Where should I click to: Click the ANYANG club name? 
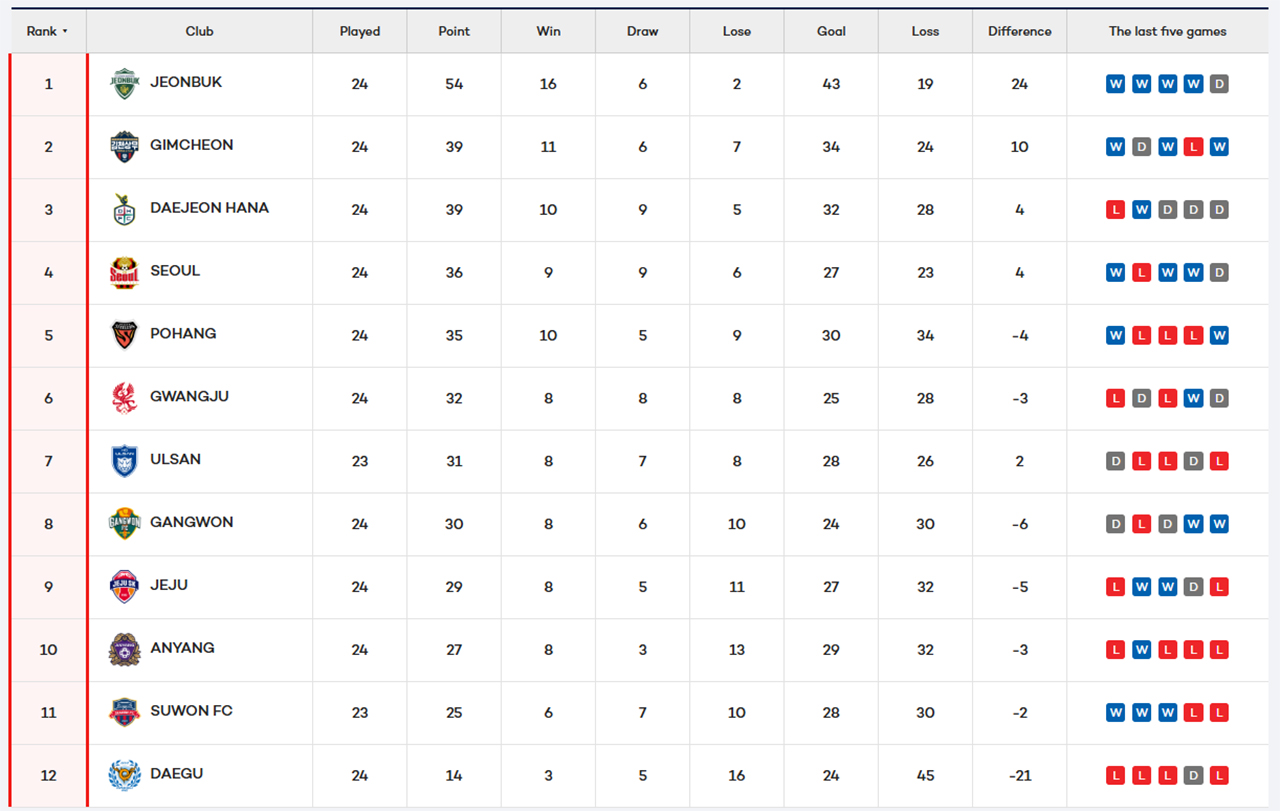(x=182, y=648)
